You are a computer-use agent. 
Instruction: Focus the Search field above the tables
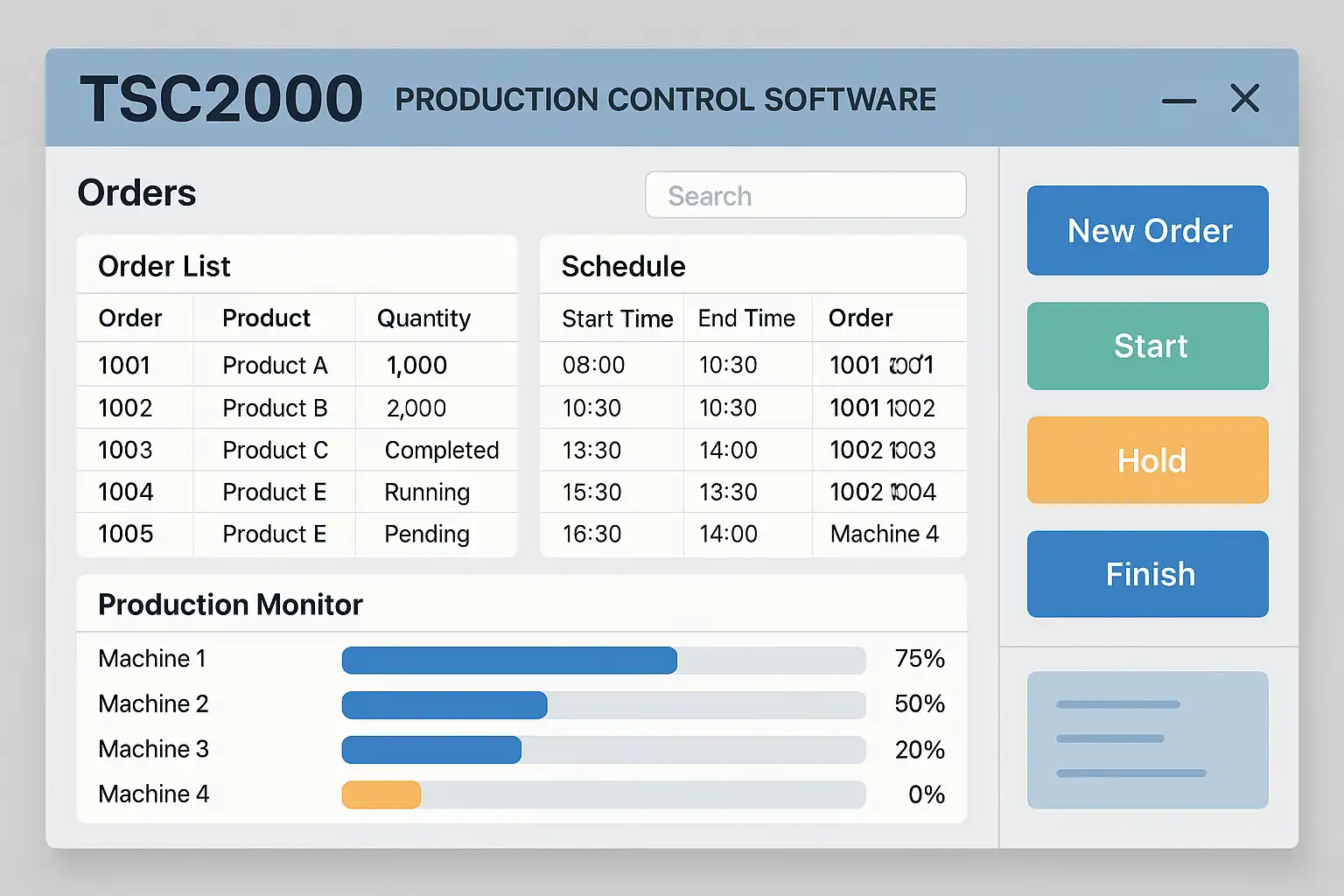click(x=806, y=195)
